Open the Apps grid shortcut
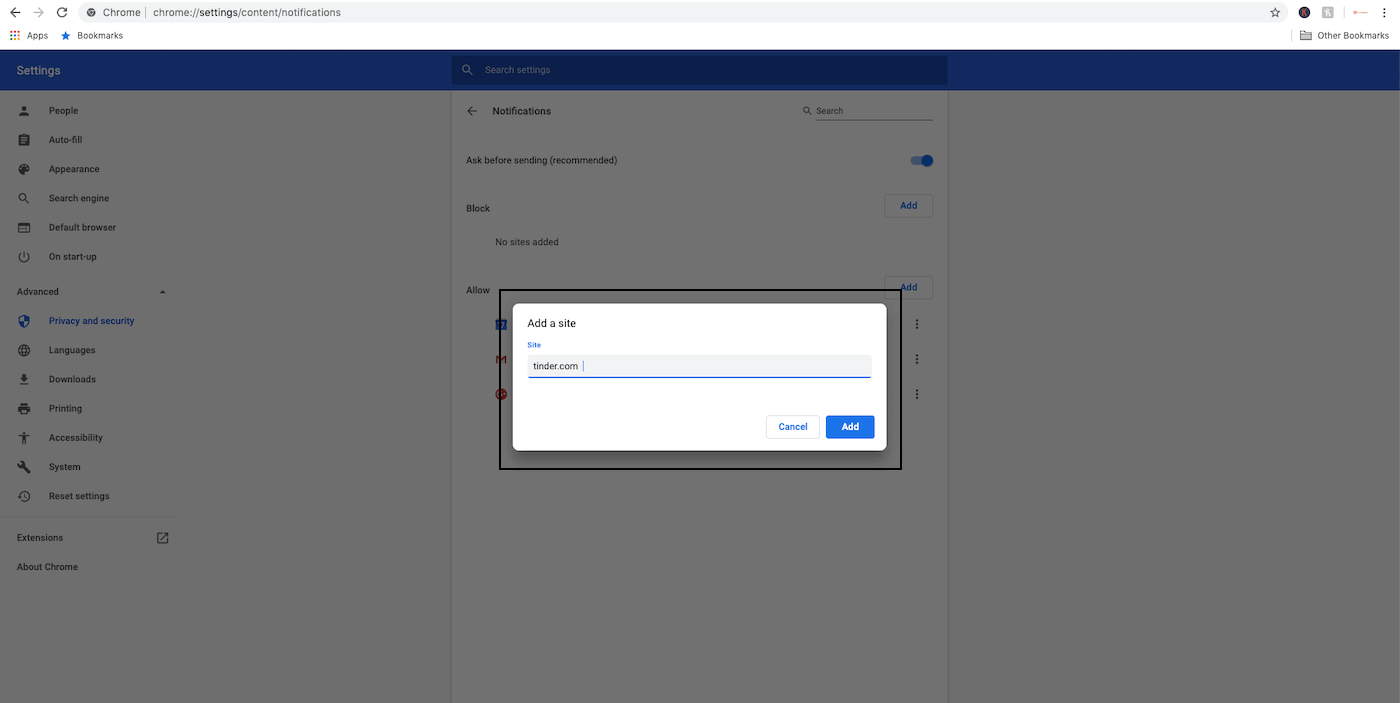Viewport: 1400px width, 703px height. pos(15,36)
